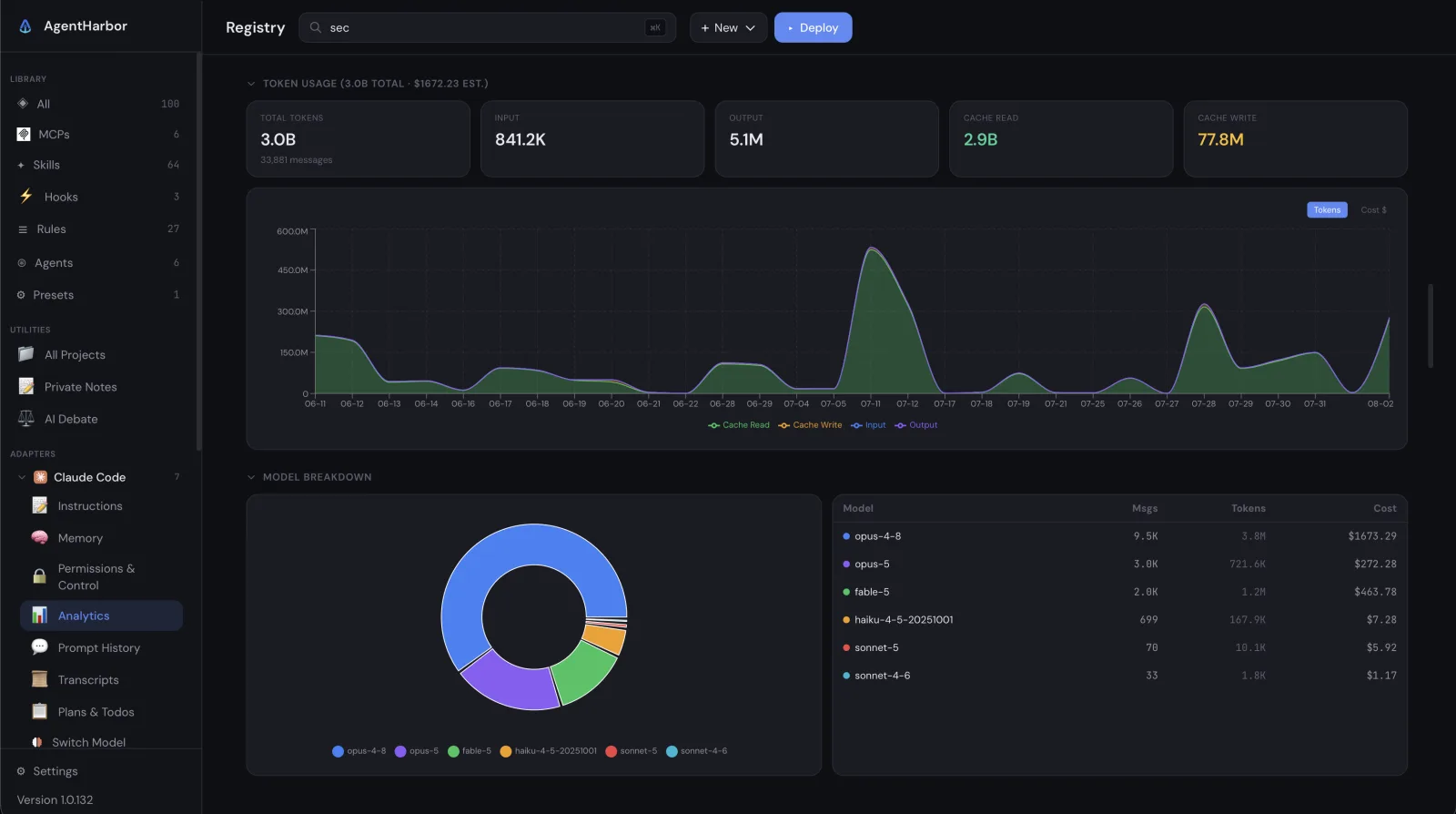Click the Permissions lock icon
Viewport: 1456px width, 814px height.
pos(40,576)
